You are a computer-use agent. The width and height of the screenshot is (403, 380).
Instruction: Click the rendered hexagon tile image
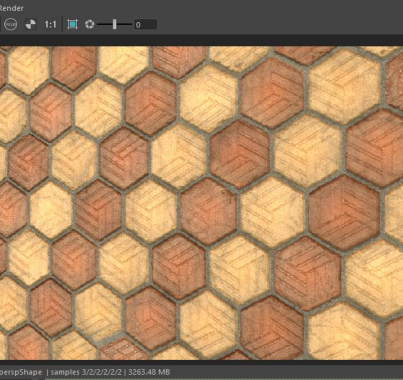coord(201,203)
